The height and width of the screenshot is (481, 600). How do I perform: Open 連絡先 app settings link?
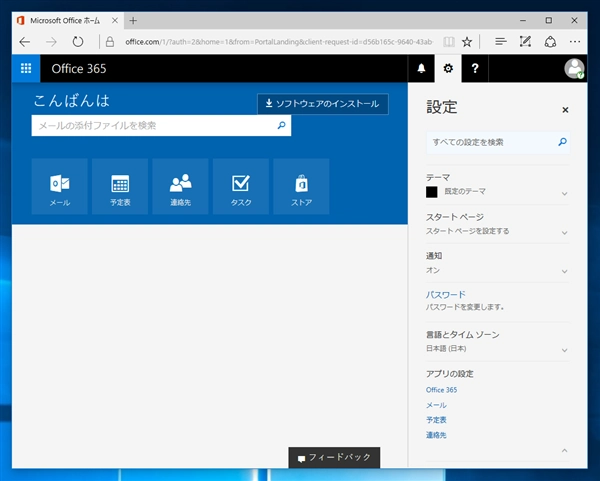tap(436, 435)
